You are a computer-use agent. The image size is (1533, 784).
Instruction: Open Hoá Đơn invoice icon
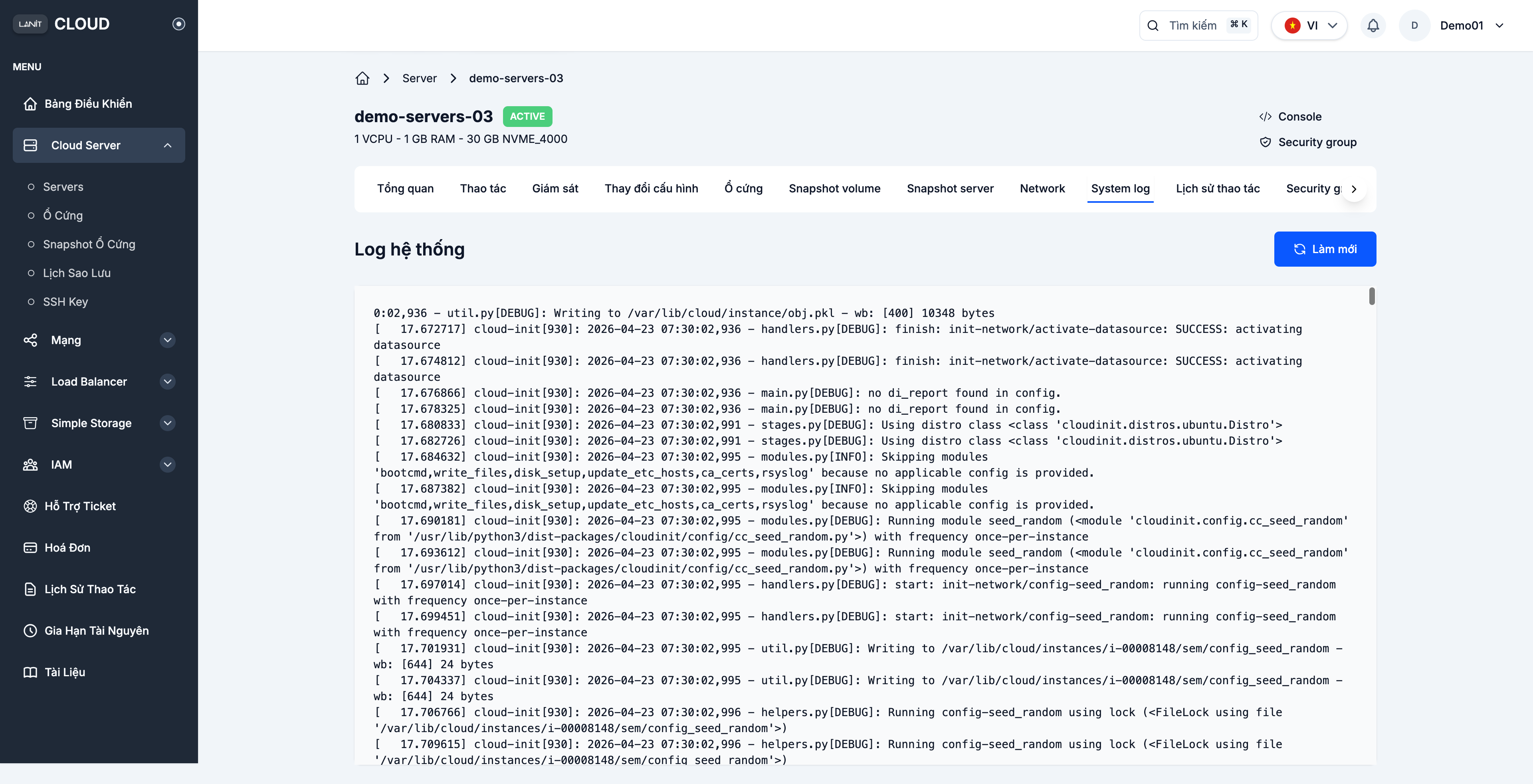pos(30,548)
